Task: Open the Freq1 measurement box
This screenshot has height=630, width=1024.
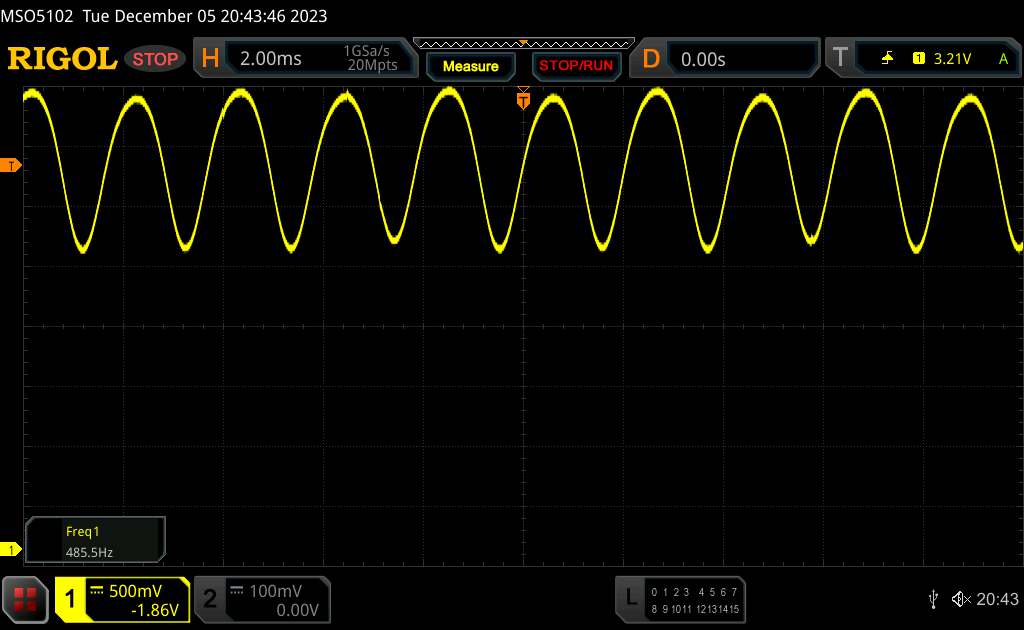Action: tap(95, 540)
